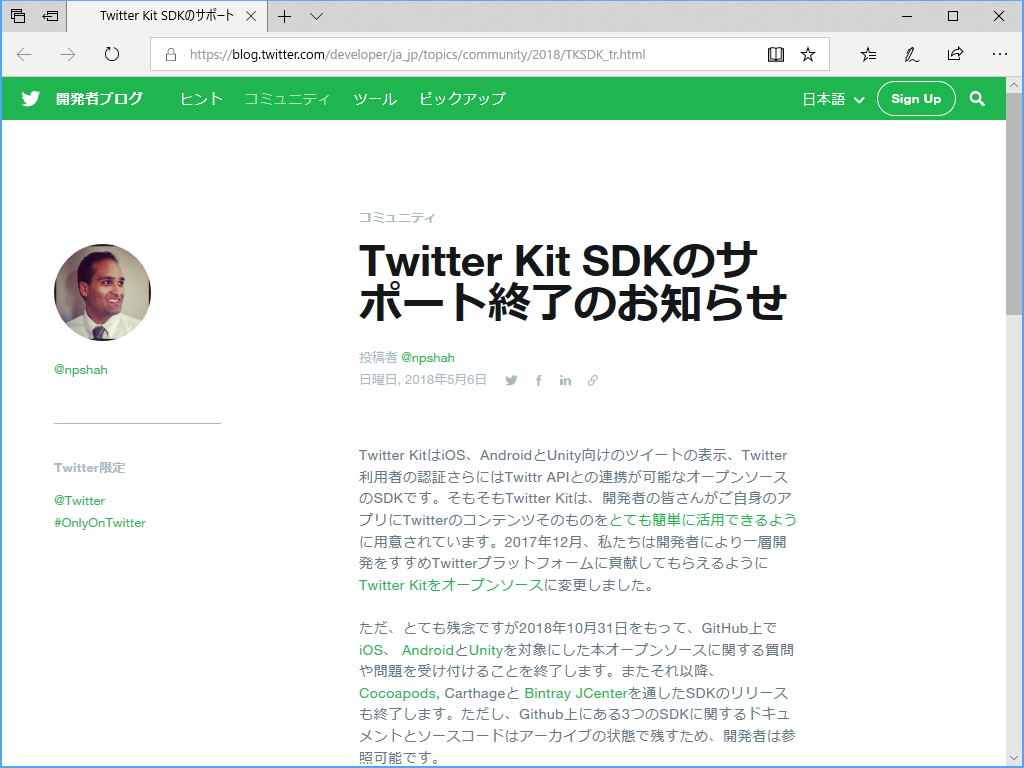Click the Sign Up button
Screen dimensions: 1024x768
tap(916, 99)
